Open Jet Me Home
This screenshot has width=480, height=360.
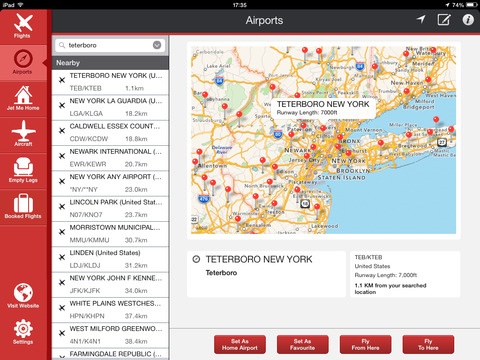[23, 99]
